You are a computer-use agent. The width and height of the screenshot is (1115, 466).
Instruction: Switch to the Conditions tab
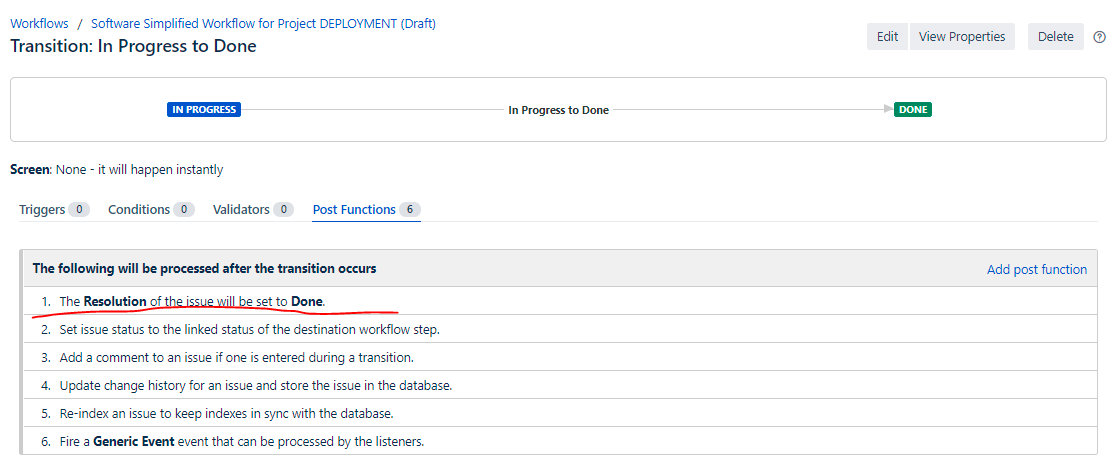click(151, 210)
